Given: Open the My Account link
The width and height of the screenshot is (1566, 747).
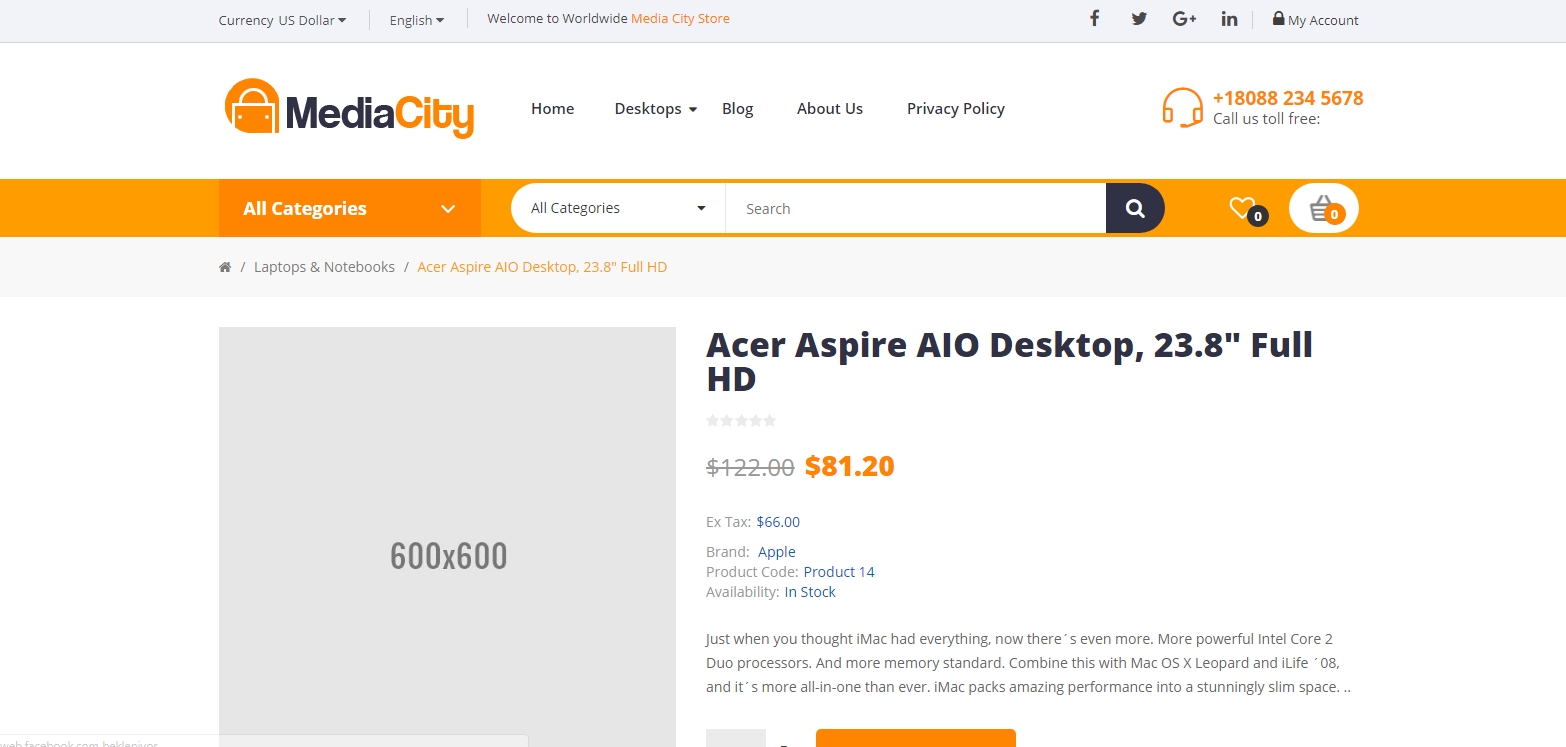Looking at the screenshot, I should [1323, 20].
